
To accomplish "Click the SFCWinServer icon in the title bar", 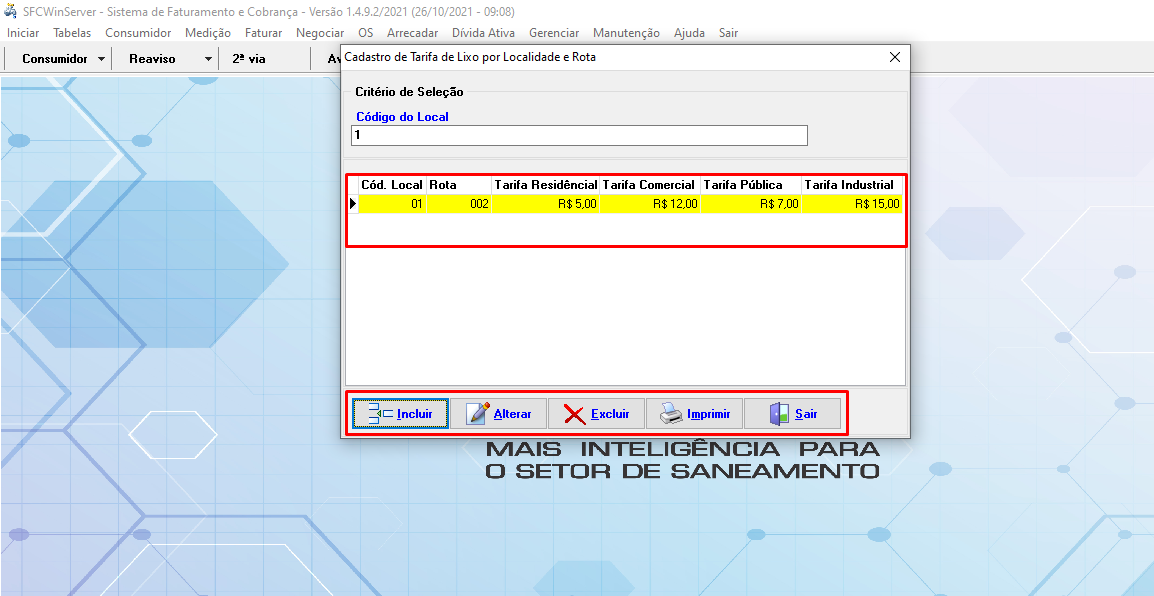I will pos(12,11).
